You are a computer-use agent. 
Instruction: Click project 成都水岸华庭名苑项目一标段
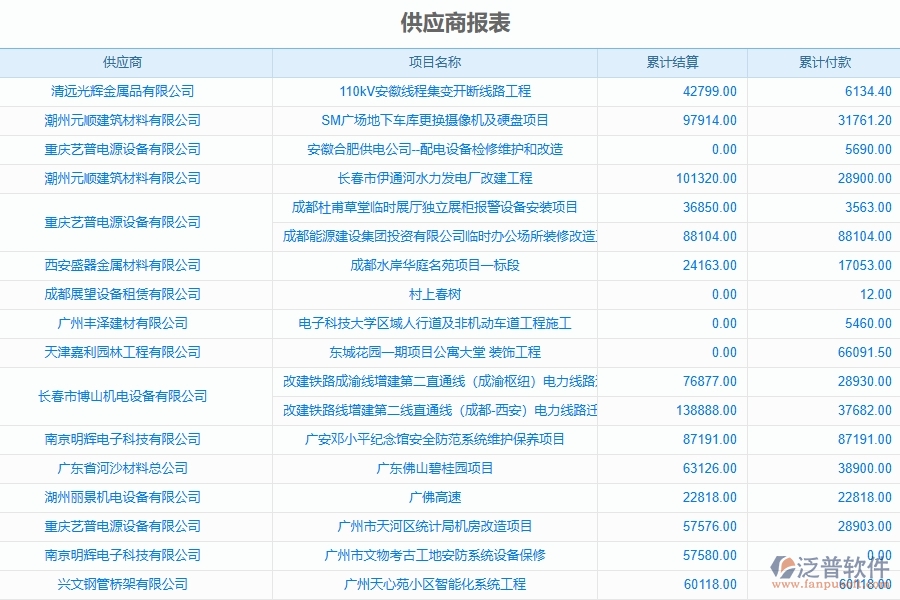(x=434, y=265)
